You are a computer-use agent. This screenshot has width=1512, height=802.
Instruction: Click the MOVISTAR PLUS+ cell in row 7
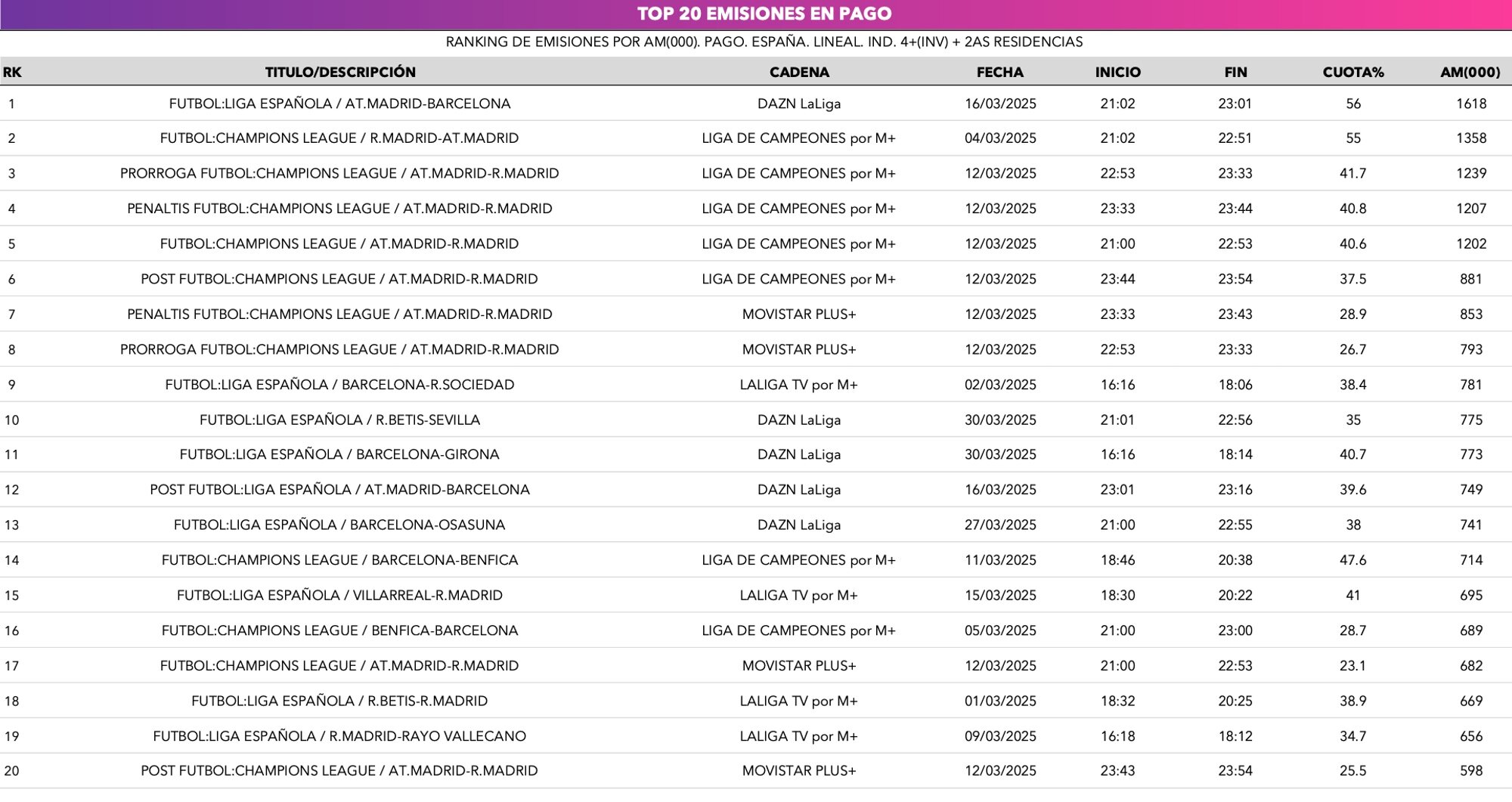click(x=798, y=314)
